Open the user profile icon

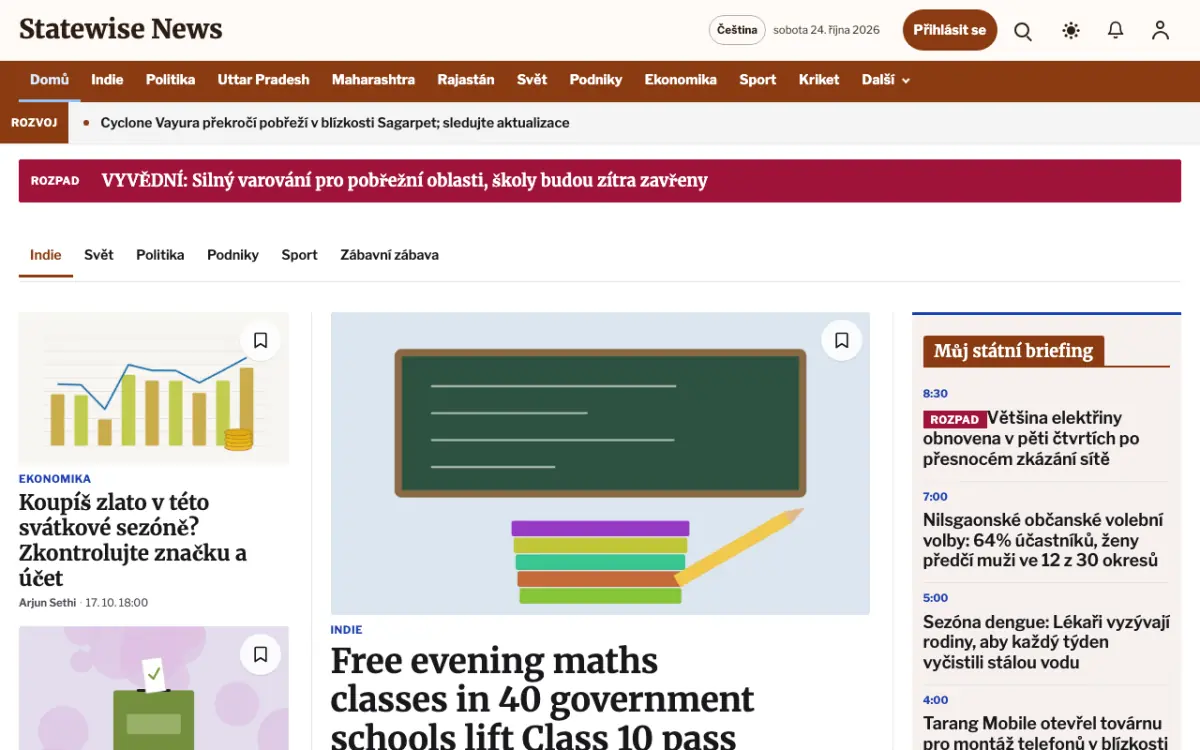(1160, 30)
